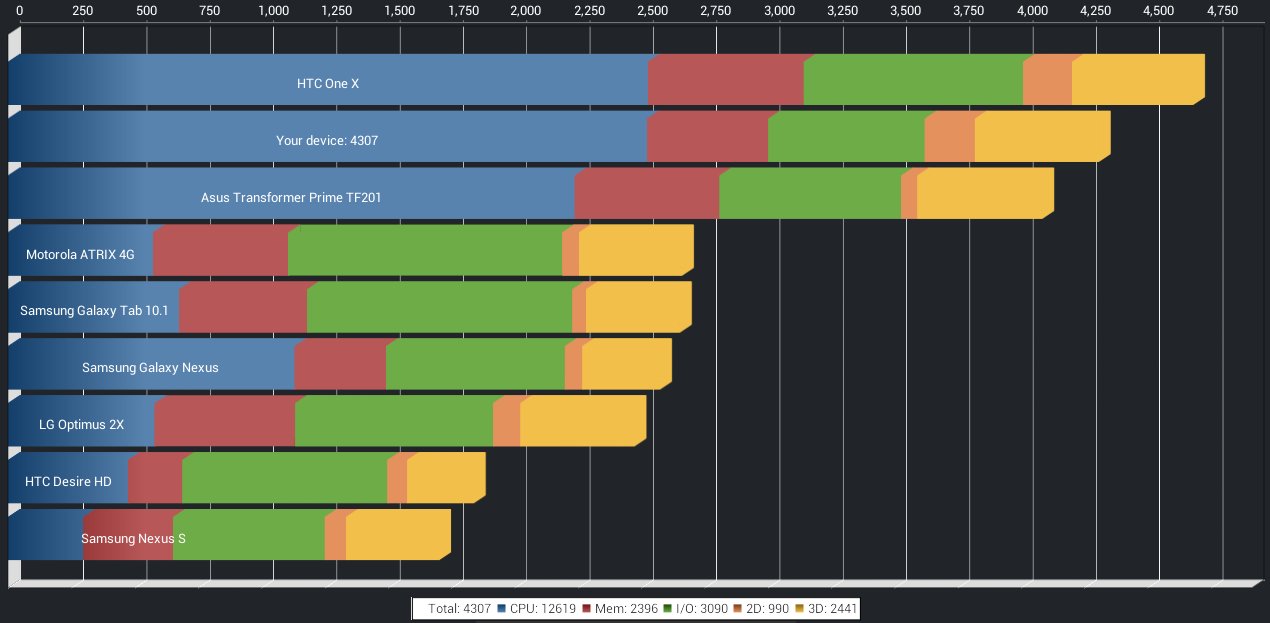Select the green segment of Samsung Galaxy Nexus bar
This screenshot has height=623, width=1270.
(475, 365)
